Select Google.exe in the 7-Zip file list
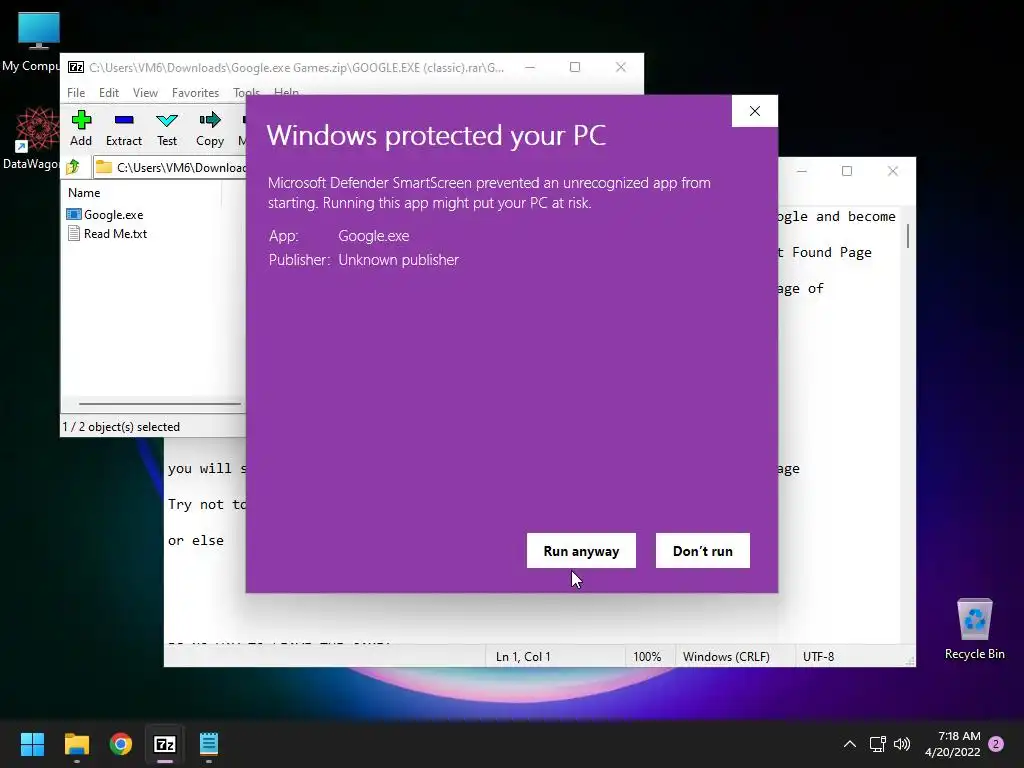The width and height of the screenshot is (1024, 768). [105, 214]
